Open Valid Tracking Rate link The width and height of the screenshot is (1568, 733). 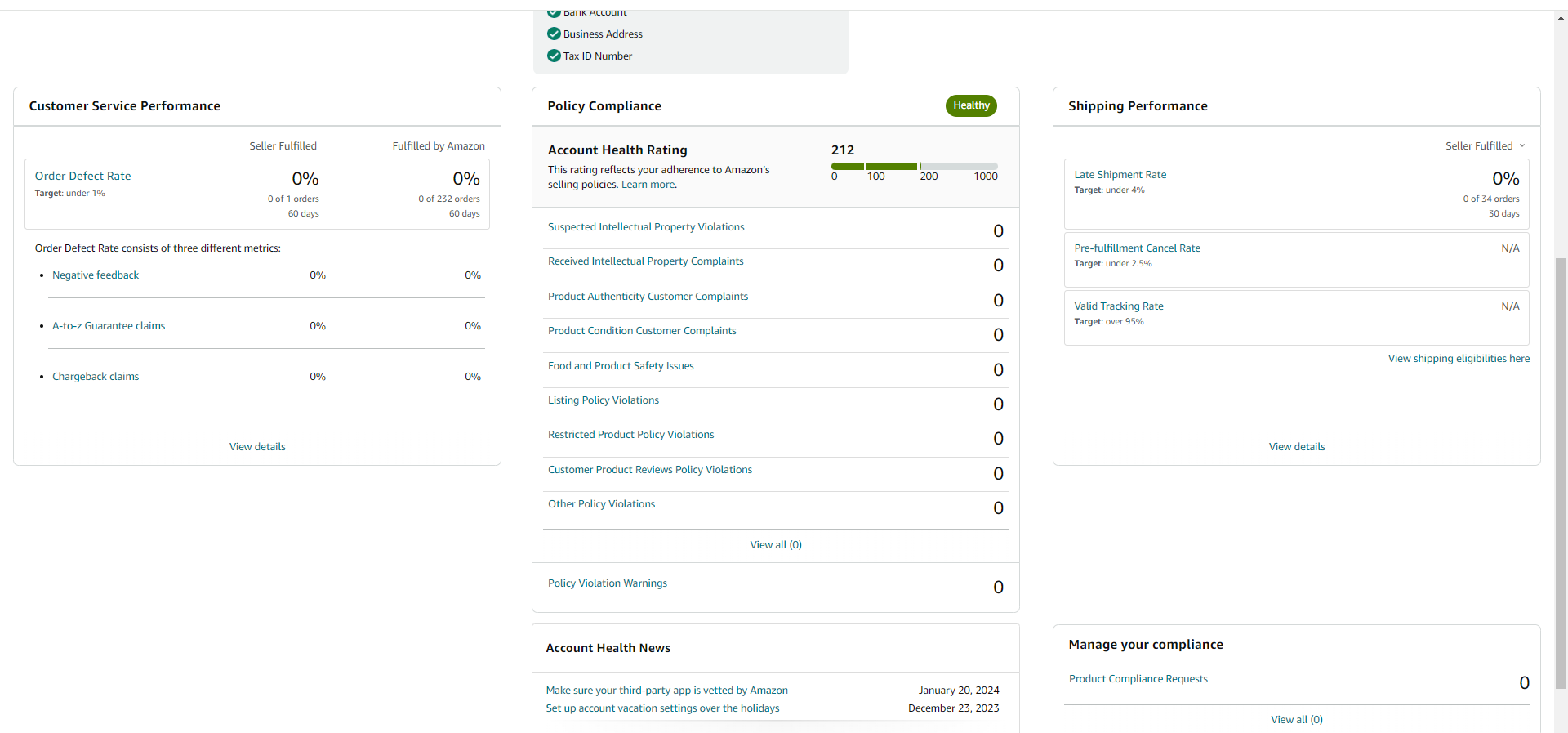pos(1119,306)
